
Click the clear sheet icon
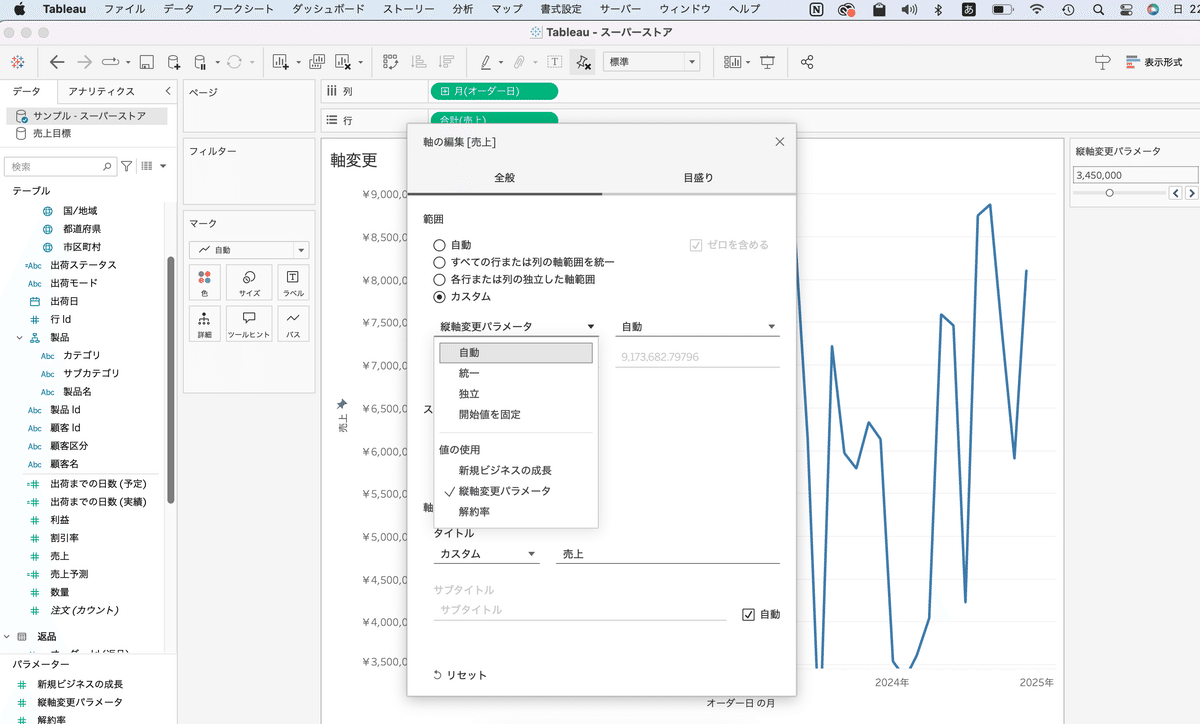343,62
